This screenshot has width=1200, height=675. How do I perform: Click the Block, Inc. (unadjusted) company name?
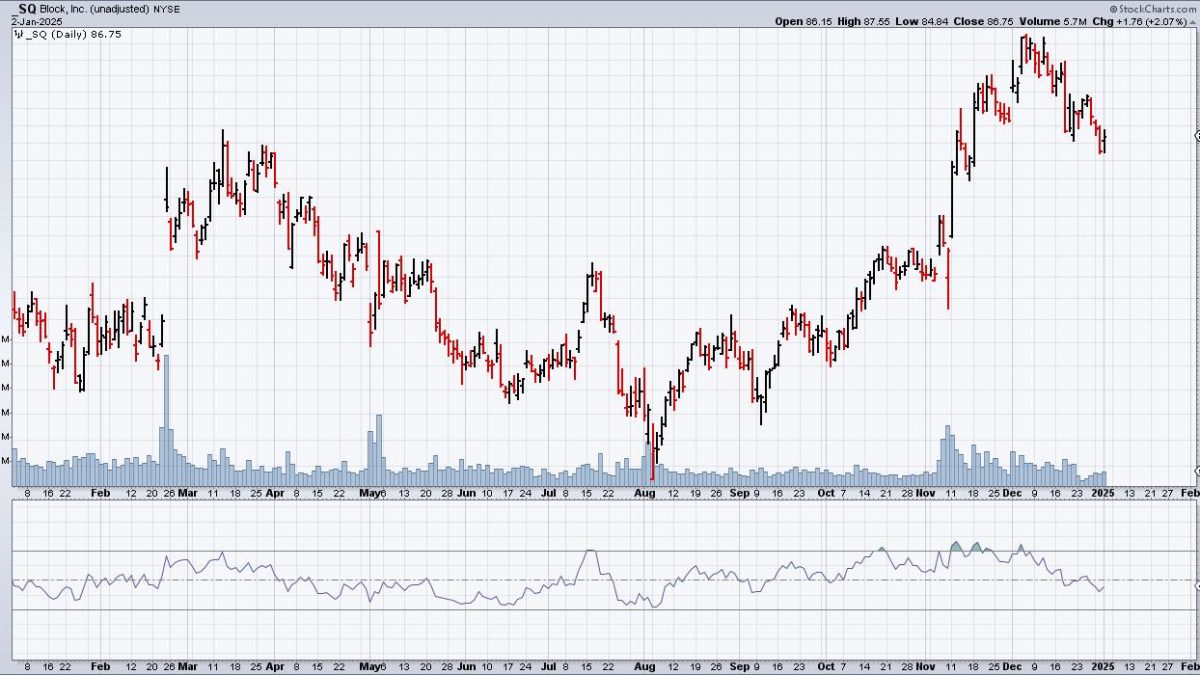[x=96, y=8]
